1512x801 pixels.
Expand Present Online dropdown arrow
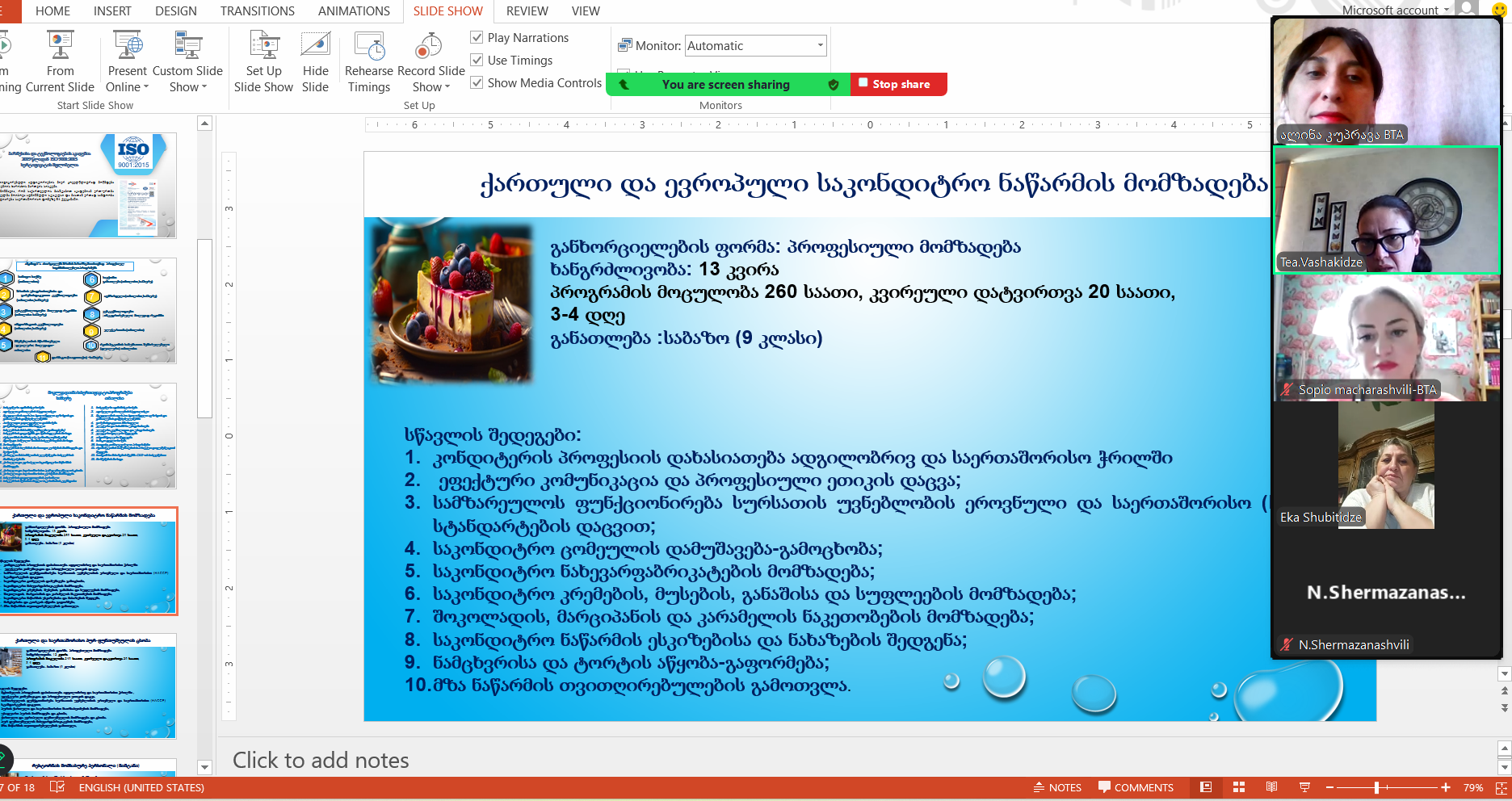146,87
